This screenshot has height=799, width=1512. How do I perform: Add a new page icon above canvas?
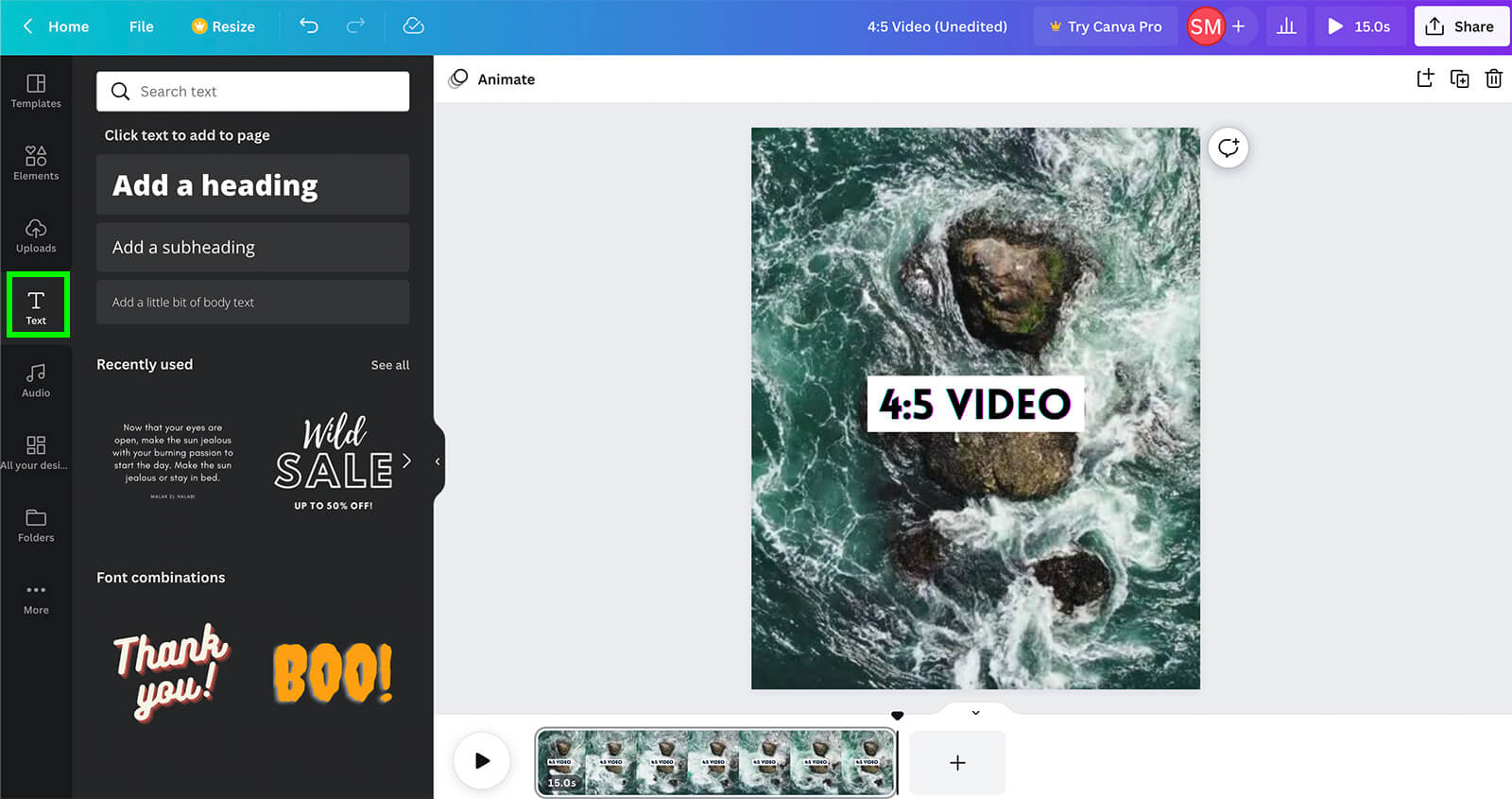pos(1425,78)
